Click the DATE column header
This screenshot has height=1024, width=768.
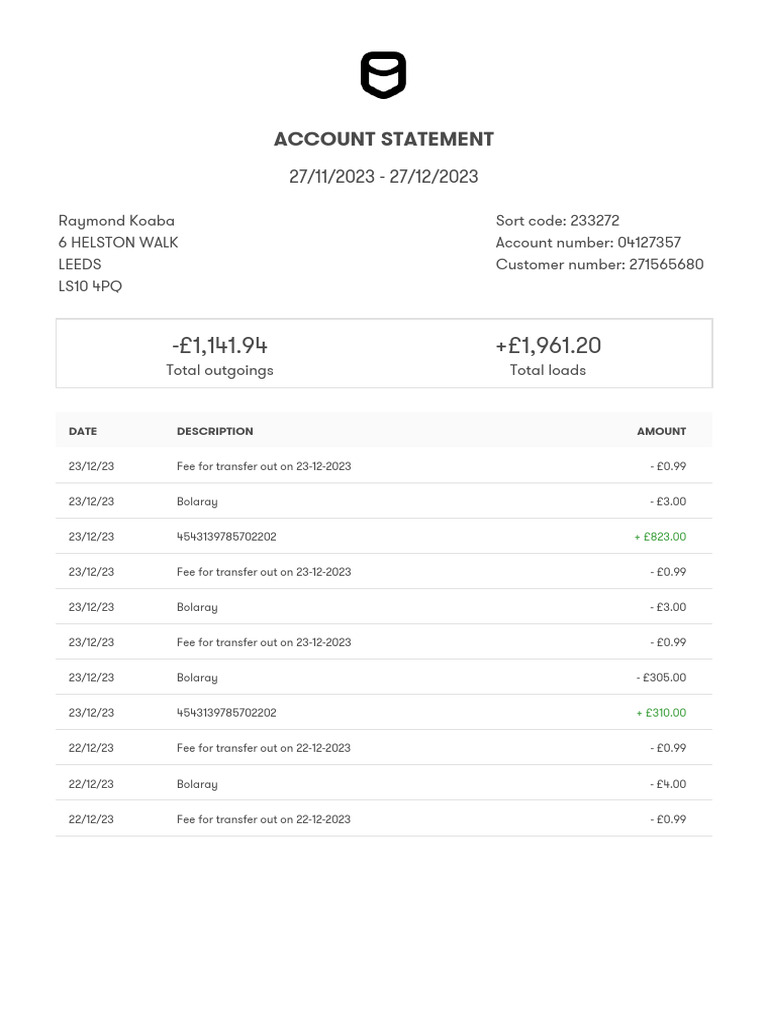[x=83, y=432]
